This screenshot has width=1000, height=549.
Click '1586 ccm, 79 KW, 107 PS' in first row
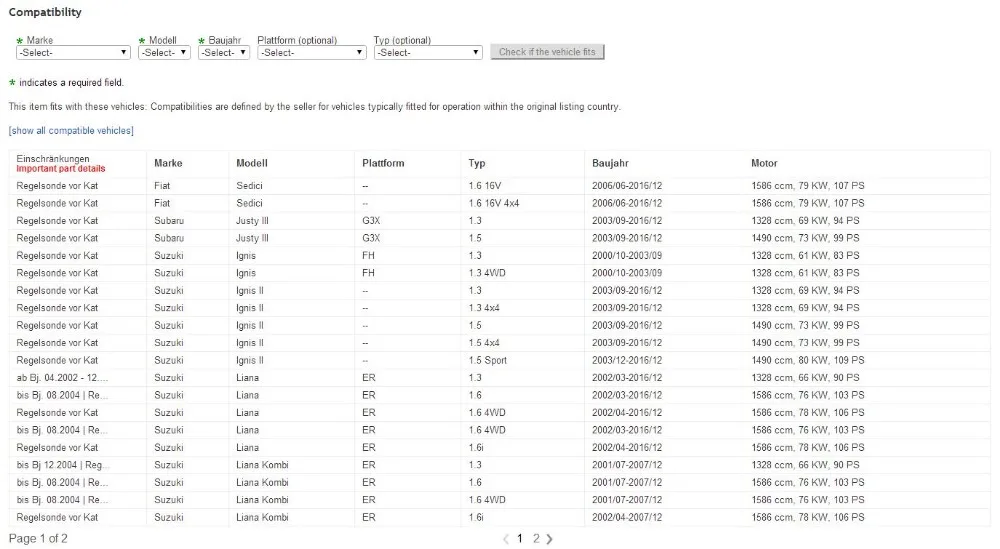click(x=808, y=186)
